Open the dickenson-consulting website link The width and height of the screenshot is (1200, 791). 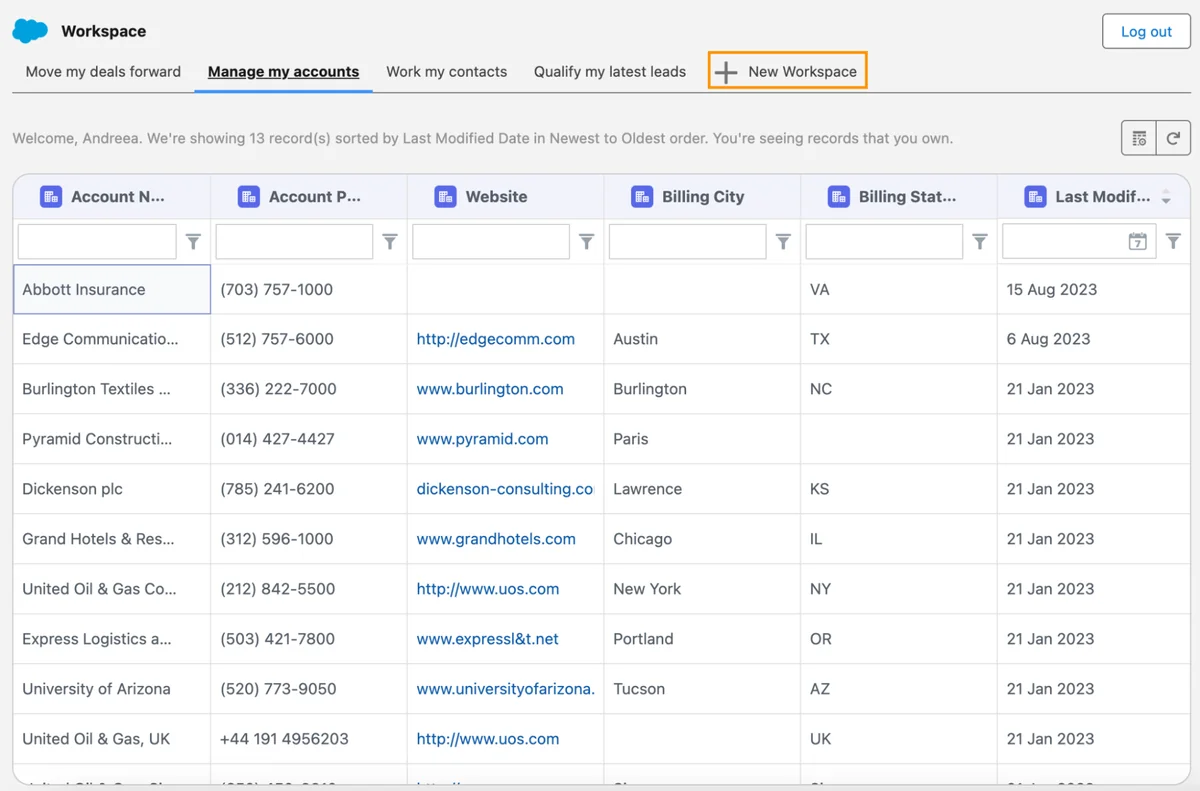(x=505, y=489)
